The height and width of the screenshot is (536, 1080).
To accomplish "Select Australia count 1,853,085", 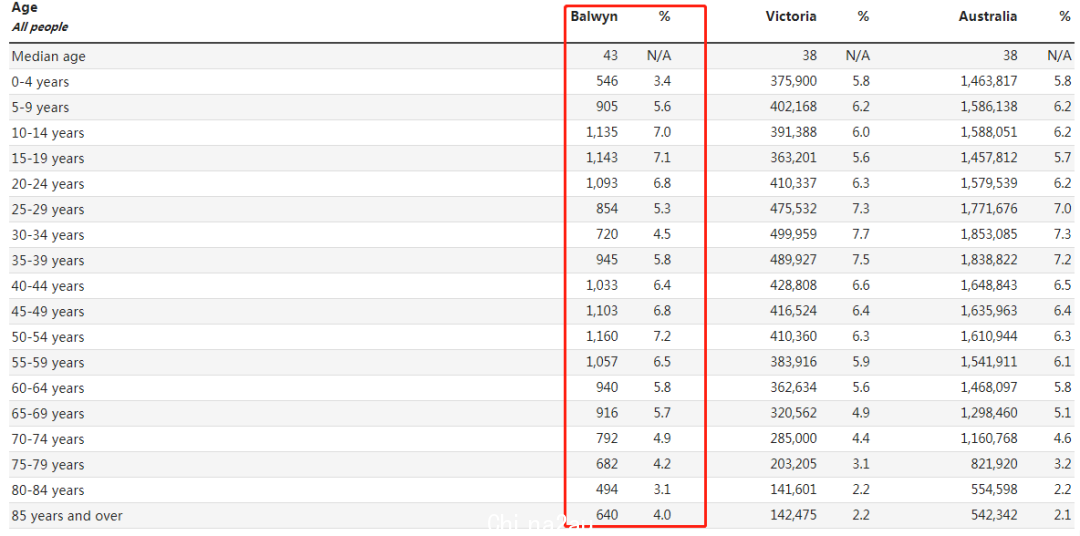I will (x=988, y=235).
